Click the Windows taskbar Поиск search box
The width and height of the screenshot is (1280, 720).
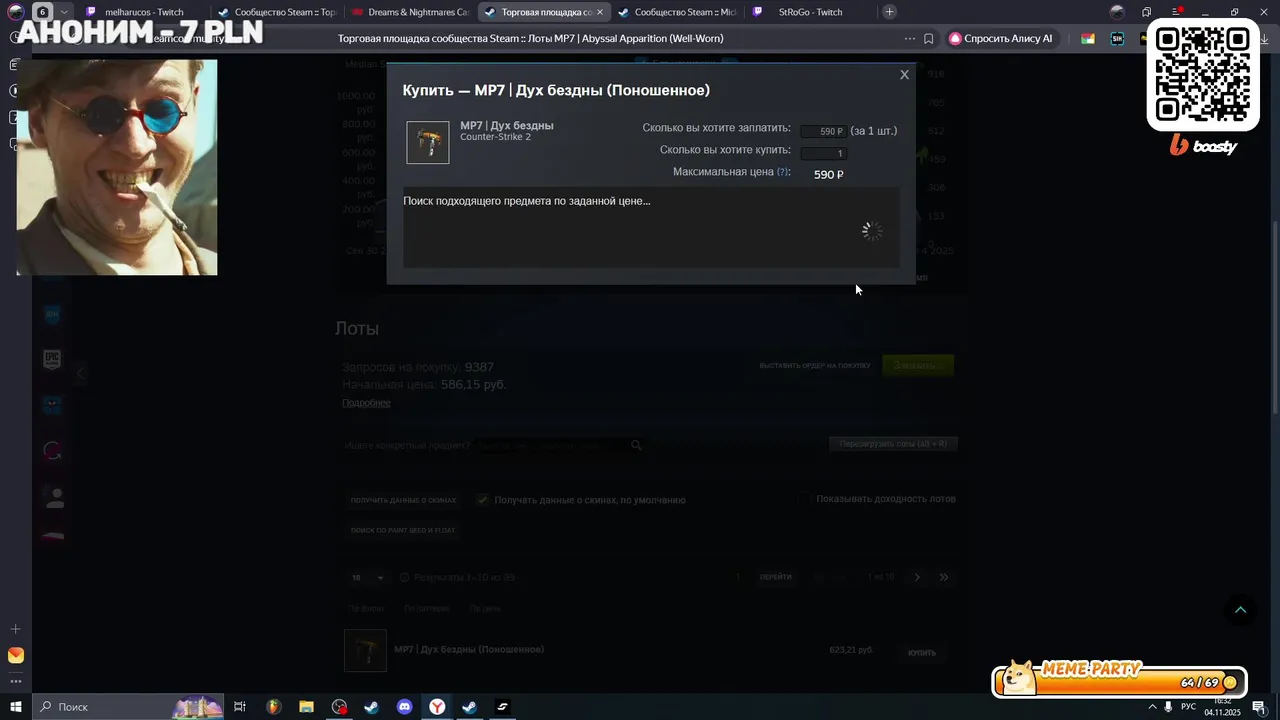pos(130,707)
